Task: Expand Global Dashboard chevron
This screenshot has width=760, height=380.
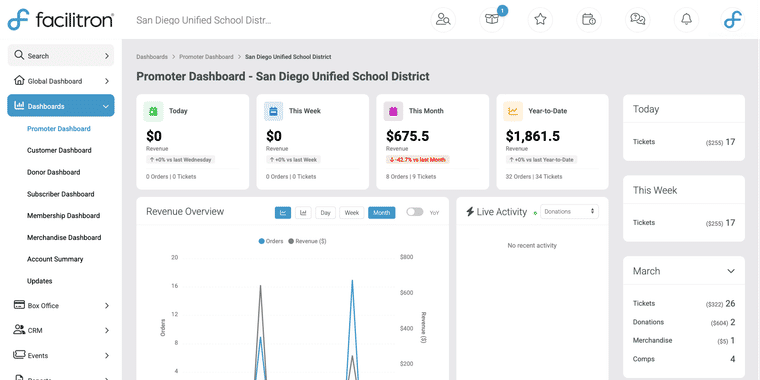Action: point(107,81)
